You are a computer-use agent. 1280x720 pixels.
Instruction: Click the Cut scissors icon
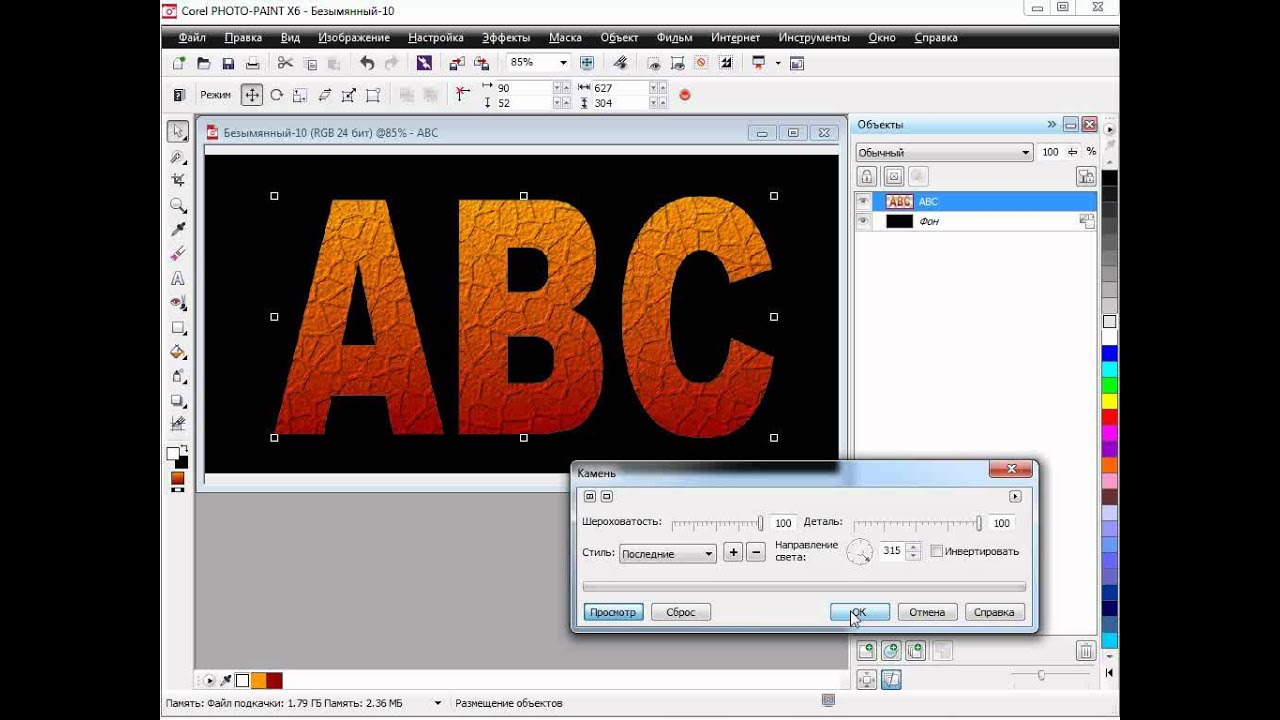pyautogui.click(x=285, y=63)
